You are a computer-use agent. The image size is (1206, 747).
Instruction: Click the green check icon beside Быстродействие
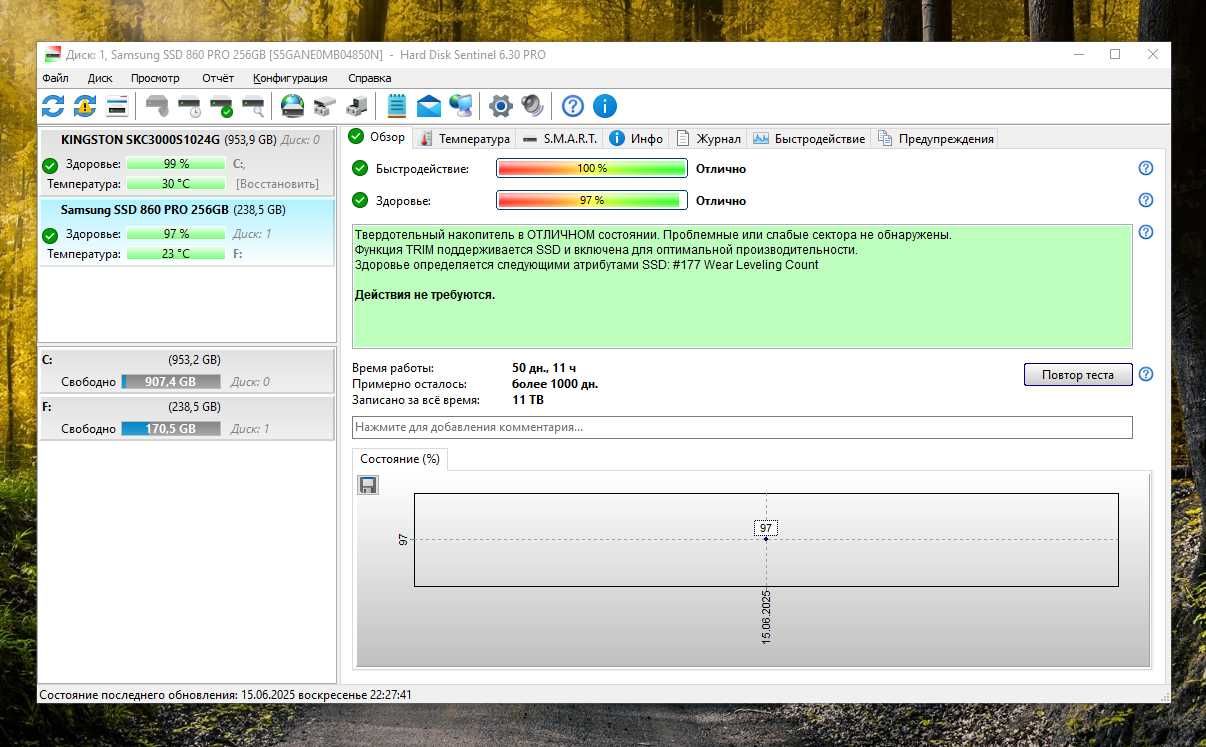point(360,168)
